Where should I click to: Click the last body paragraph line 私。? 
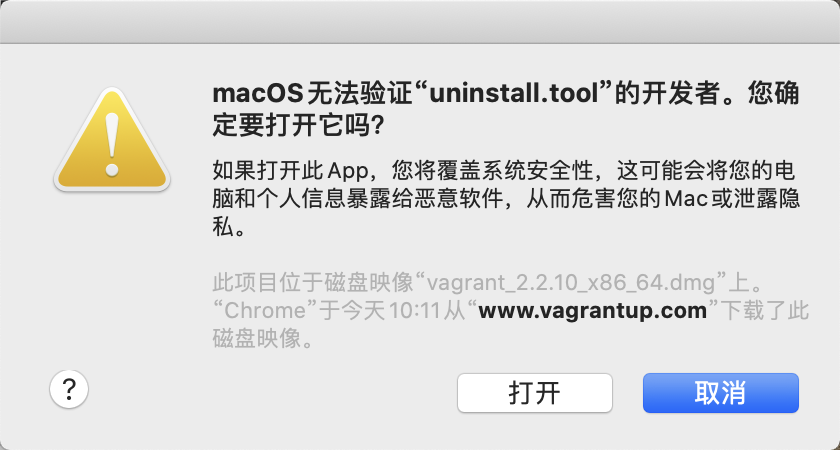229,228
